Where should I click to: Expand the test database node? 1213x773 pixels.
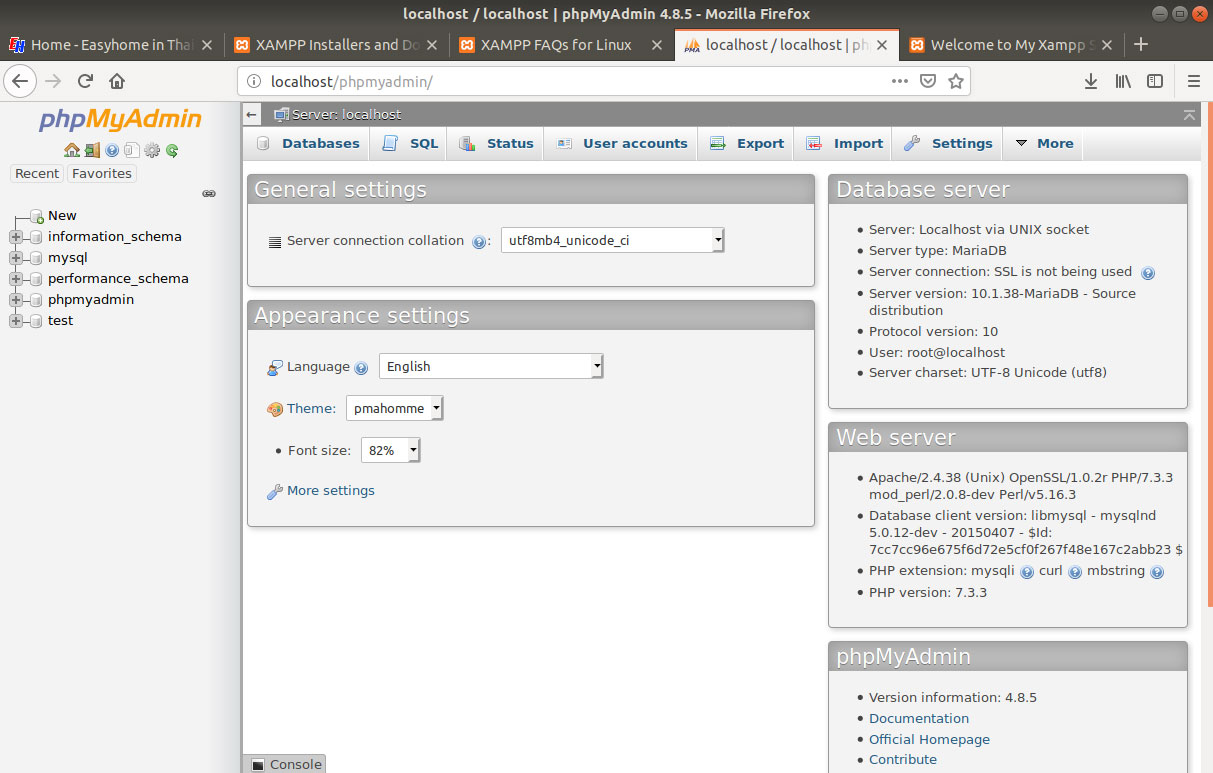tap(15, 320)
